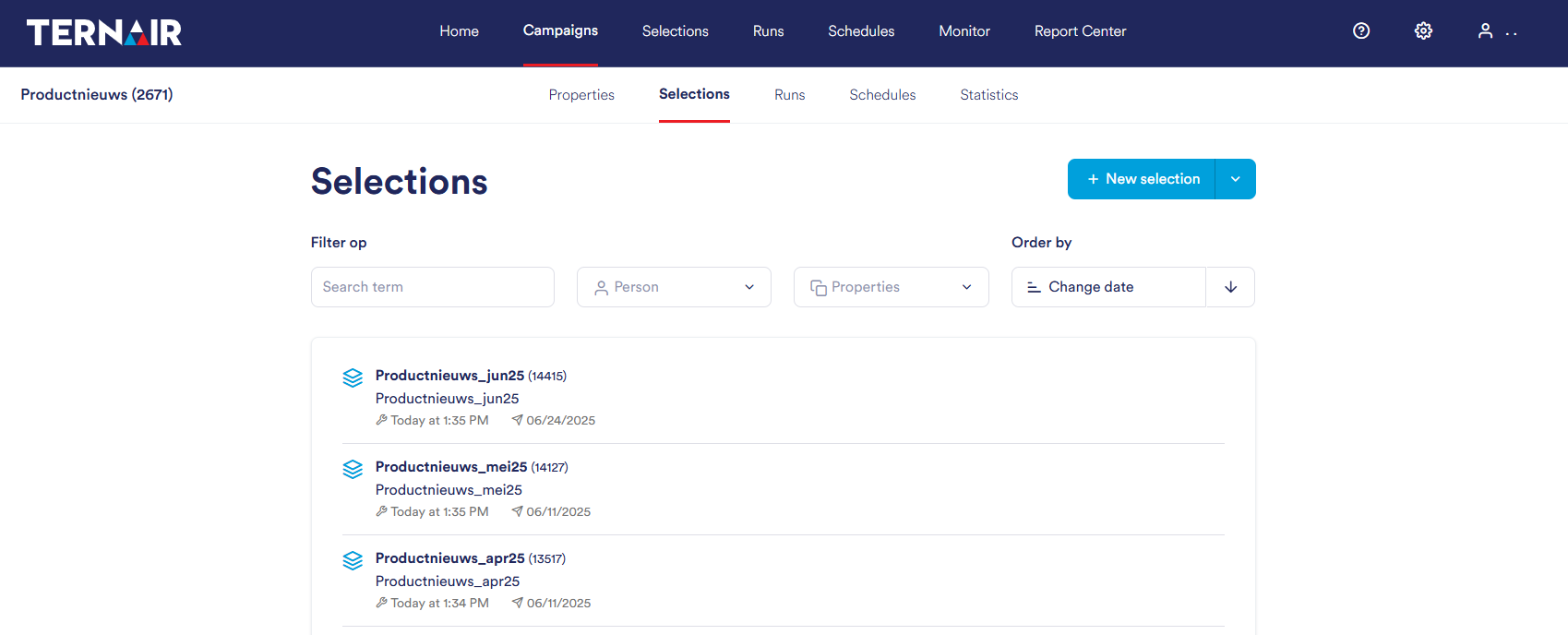Open the settings gear icon

[x=1423, y=31]
